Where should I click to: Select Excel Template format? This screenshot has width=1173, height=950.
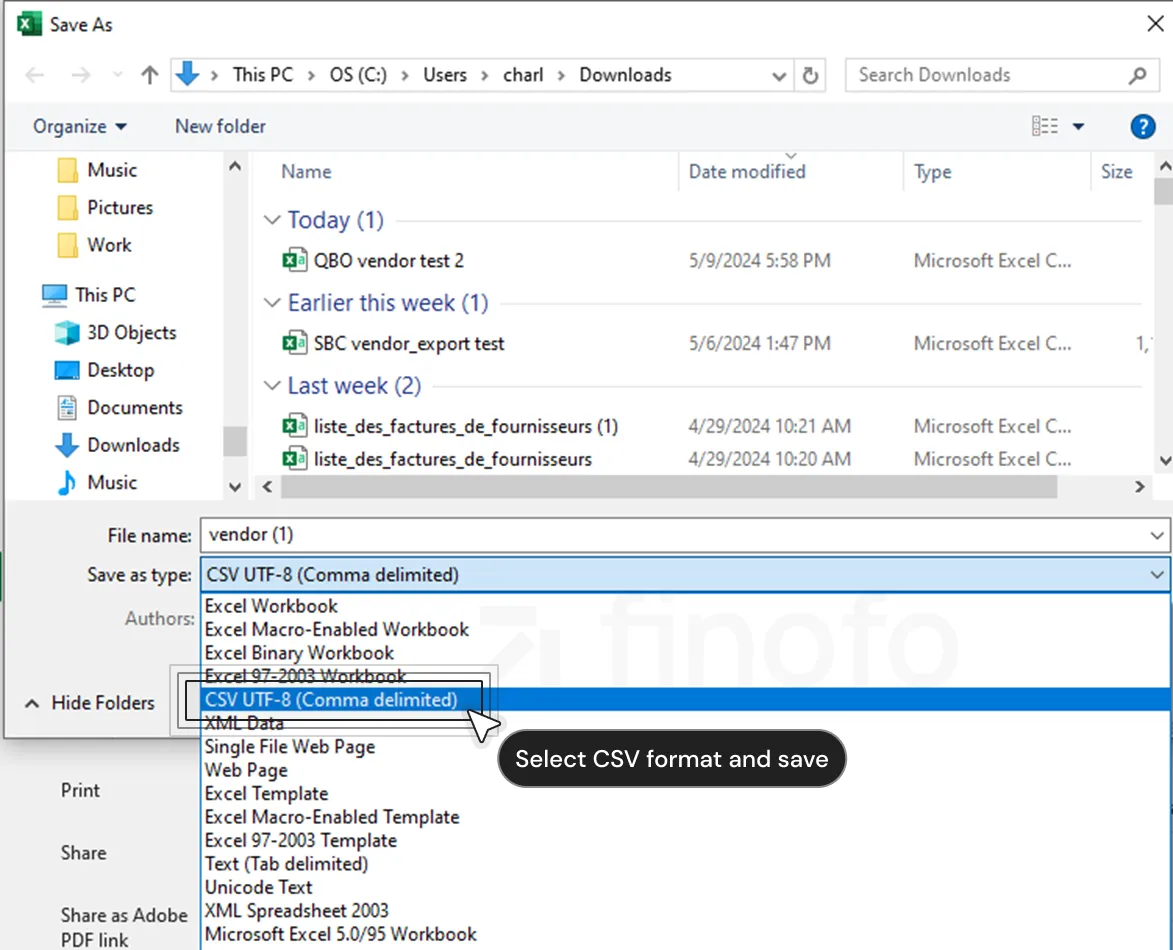point(686,794)
